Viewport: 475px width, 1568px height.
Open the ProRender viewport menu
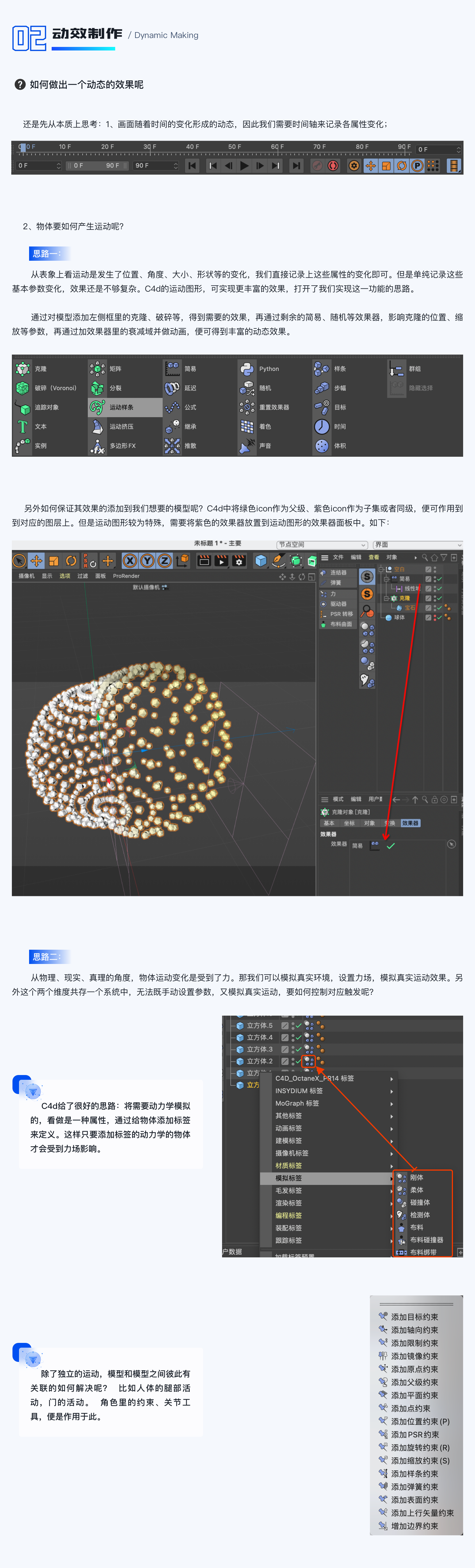click(x=126, y=576)
